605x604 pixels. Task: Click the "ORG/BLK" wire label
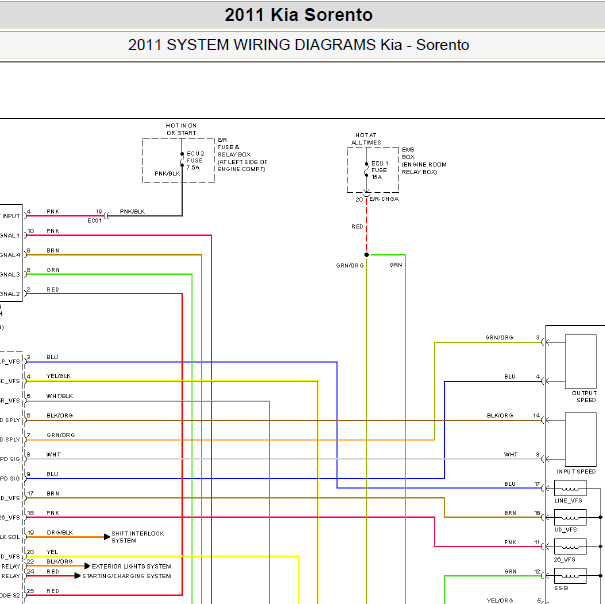click(60, 533)
